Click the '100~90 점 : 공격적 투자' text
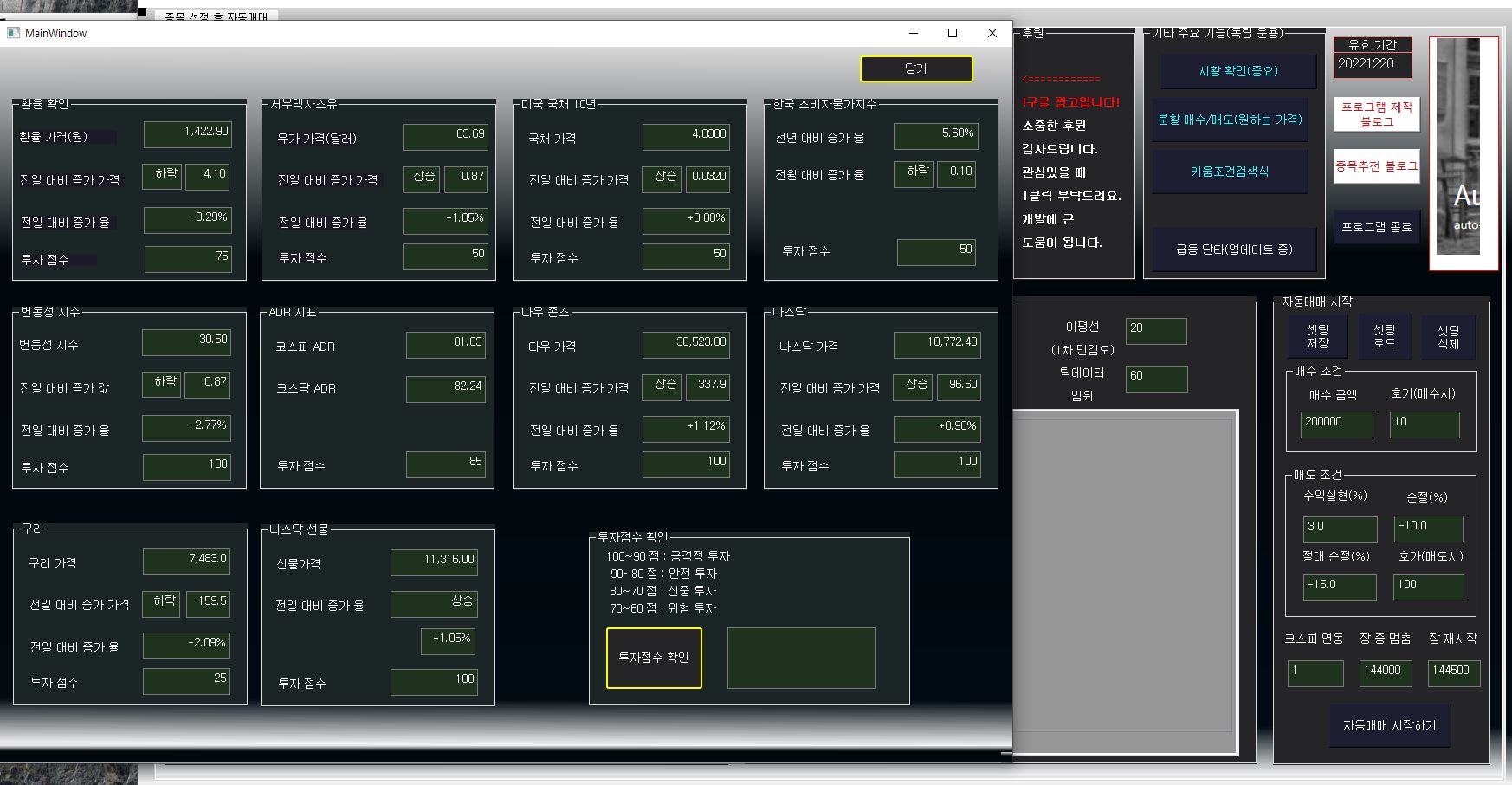The height and width of the screenshot is (785, 1512). [668, 556]
